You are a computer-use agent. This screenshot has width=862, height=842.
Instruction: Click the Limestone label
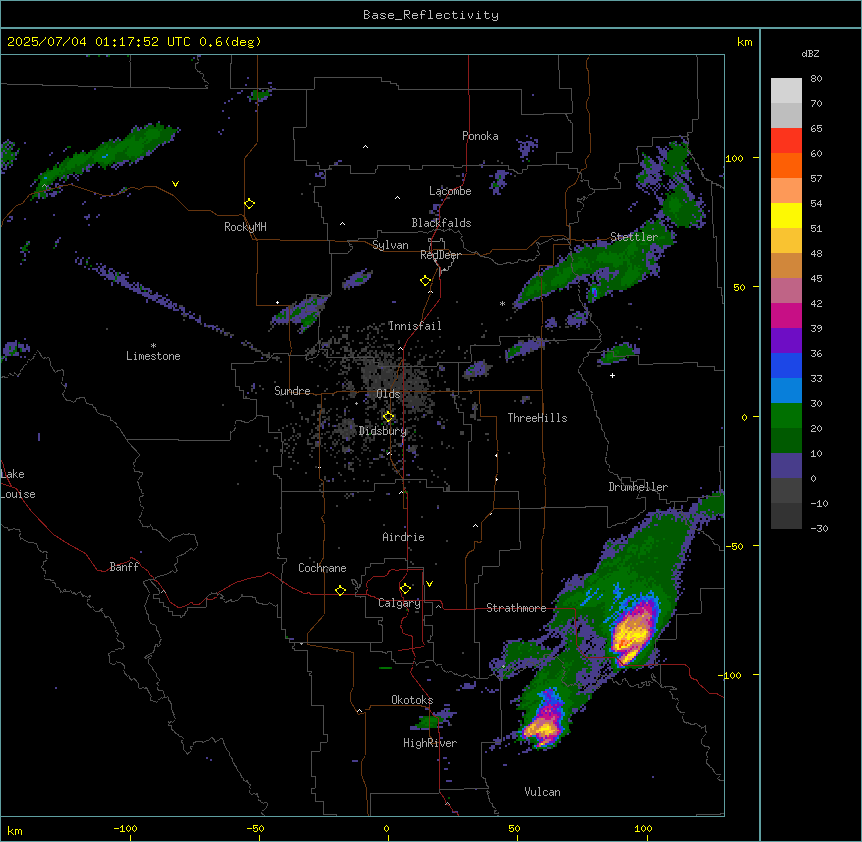pyautogui.click(x=153, y=356)
